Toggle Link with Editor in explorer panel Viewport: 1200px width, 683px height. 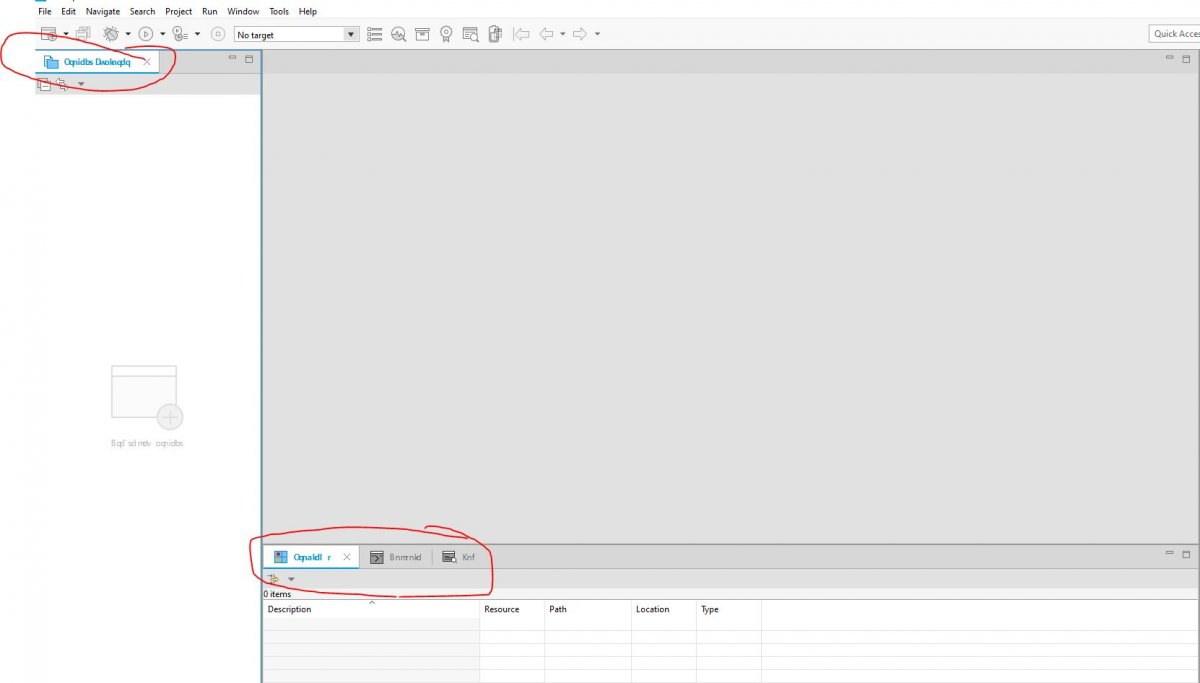62,84
